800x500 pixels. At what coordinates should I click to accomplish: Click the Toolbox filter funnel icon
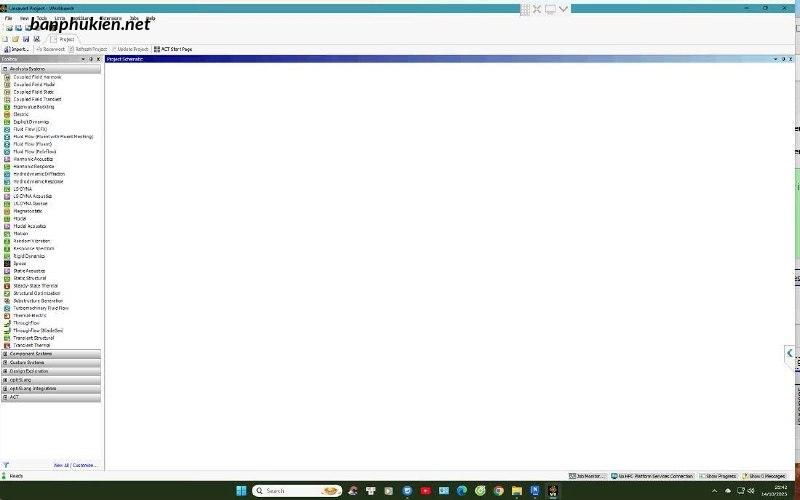point(6,465)
